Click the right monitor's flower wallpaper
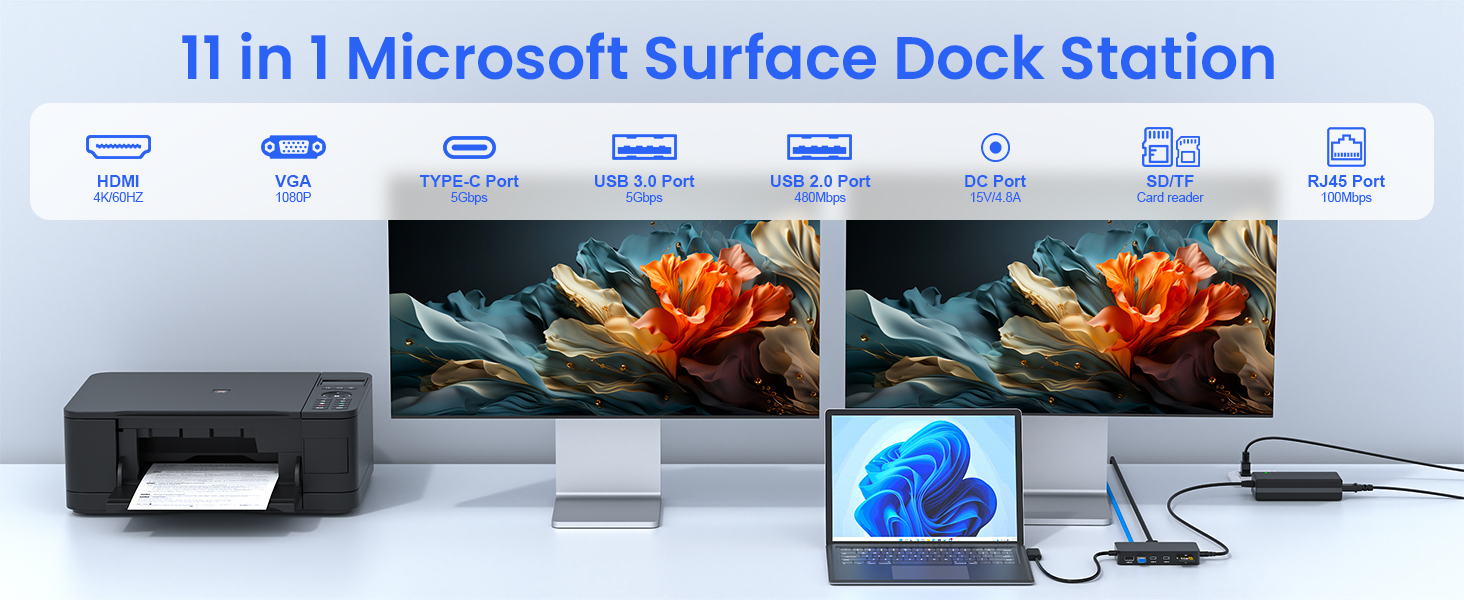 (1060, 317)
